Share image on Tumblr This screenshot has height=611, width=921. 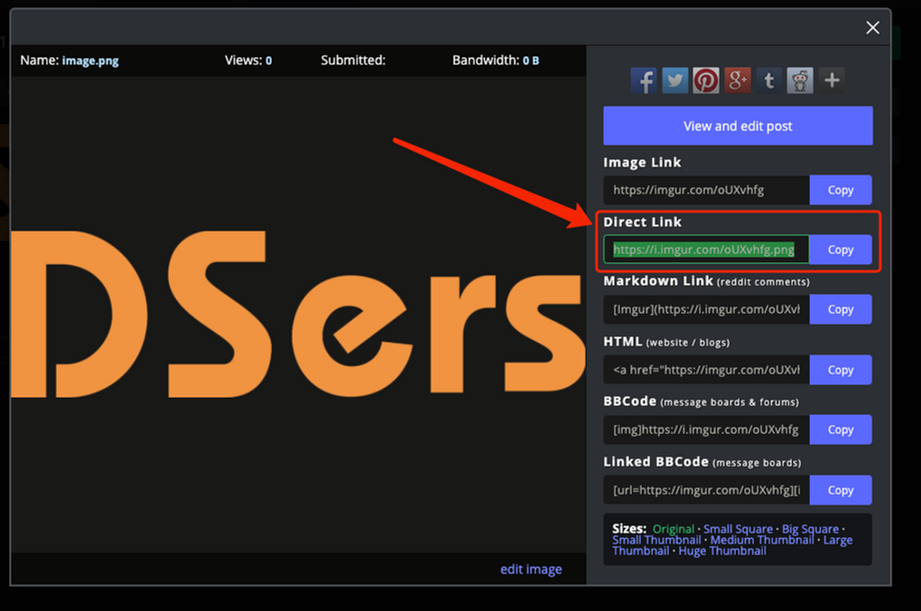[768, 80]
